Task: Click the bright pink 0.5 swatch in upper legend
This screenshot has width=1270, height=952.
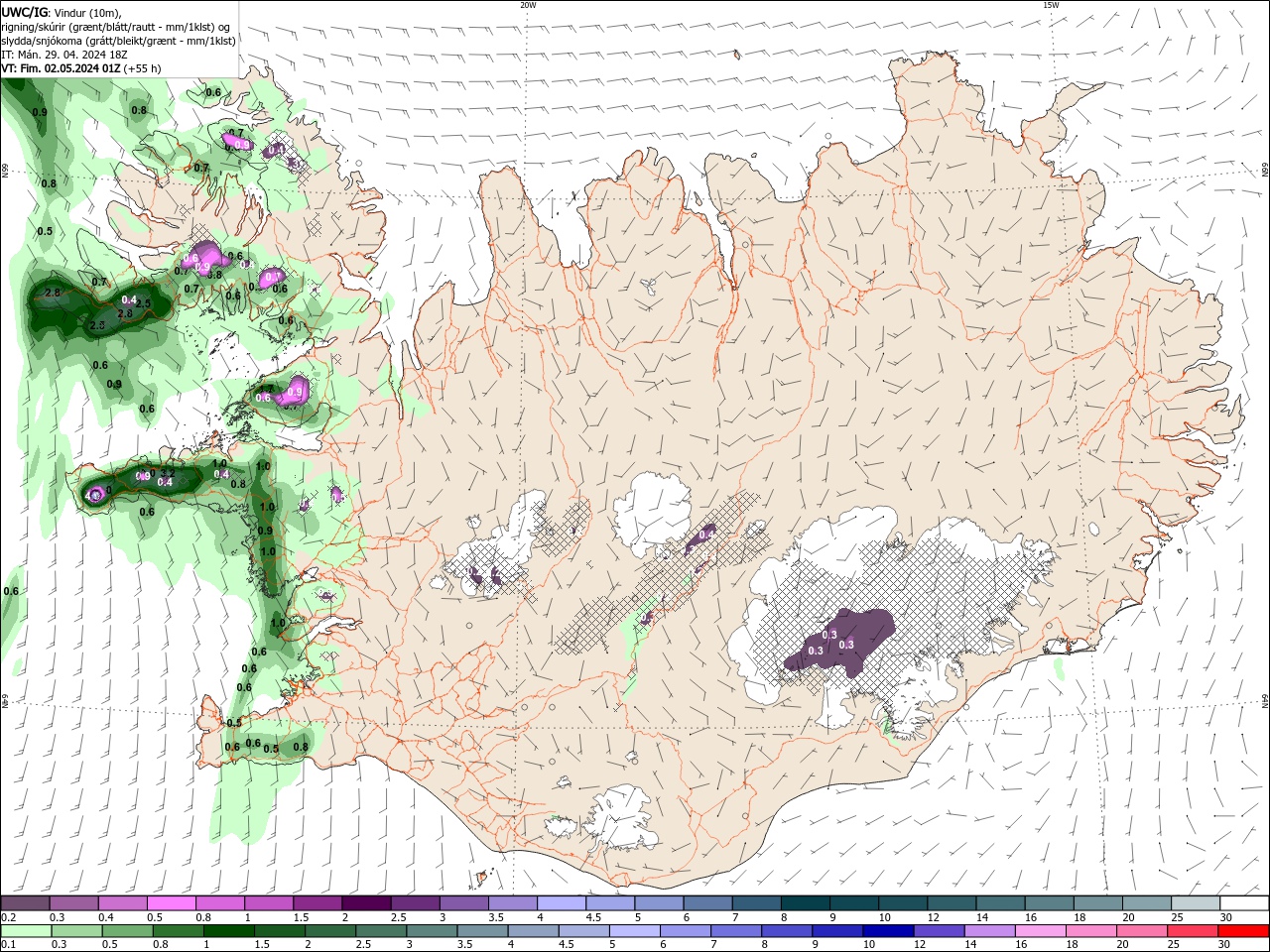Action: 171,903
